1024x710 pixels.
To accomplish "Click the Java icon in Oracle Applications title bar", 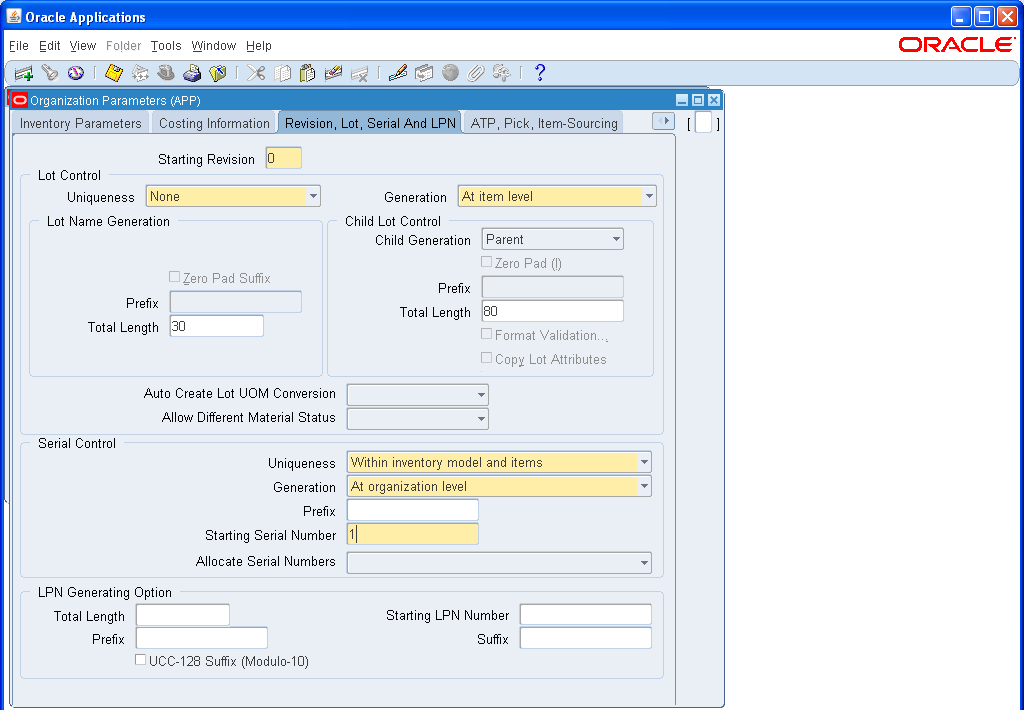I will [14, 16].
